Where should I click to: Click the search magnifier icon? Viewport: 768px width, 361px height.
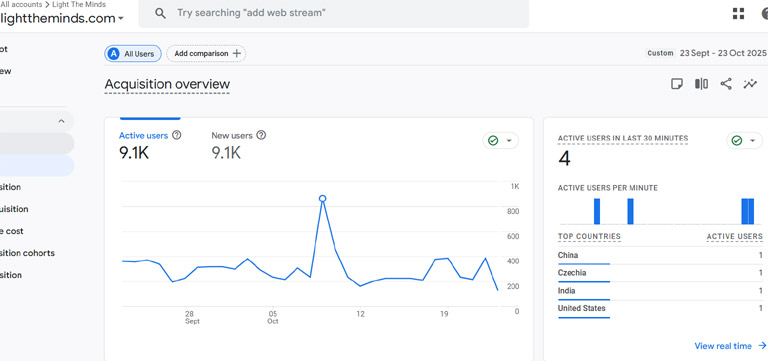tap(160, 13)
